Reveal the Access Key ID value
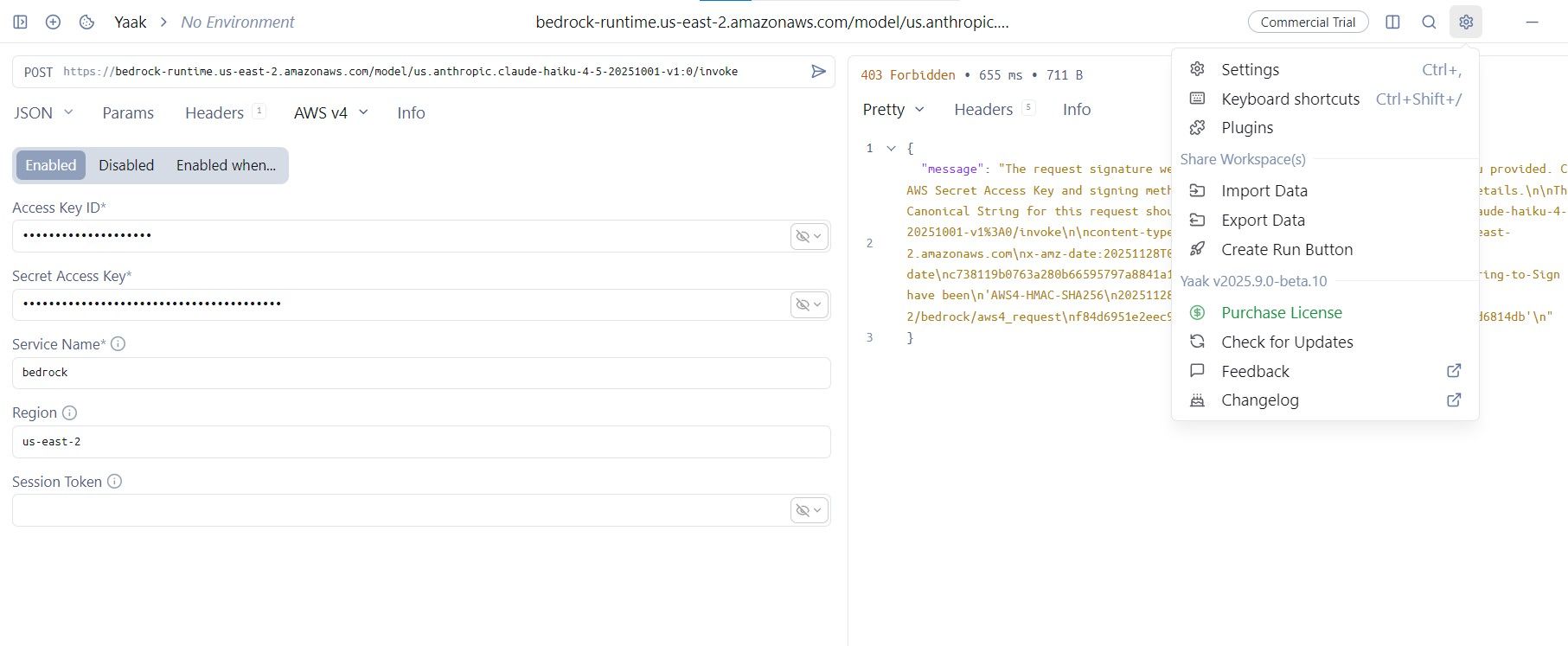Image resolution: width=1568 pixels, height=646 pixels. pyautogui.click(x=809, y=236)
